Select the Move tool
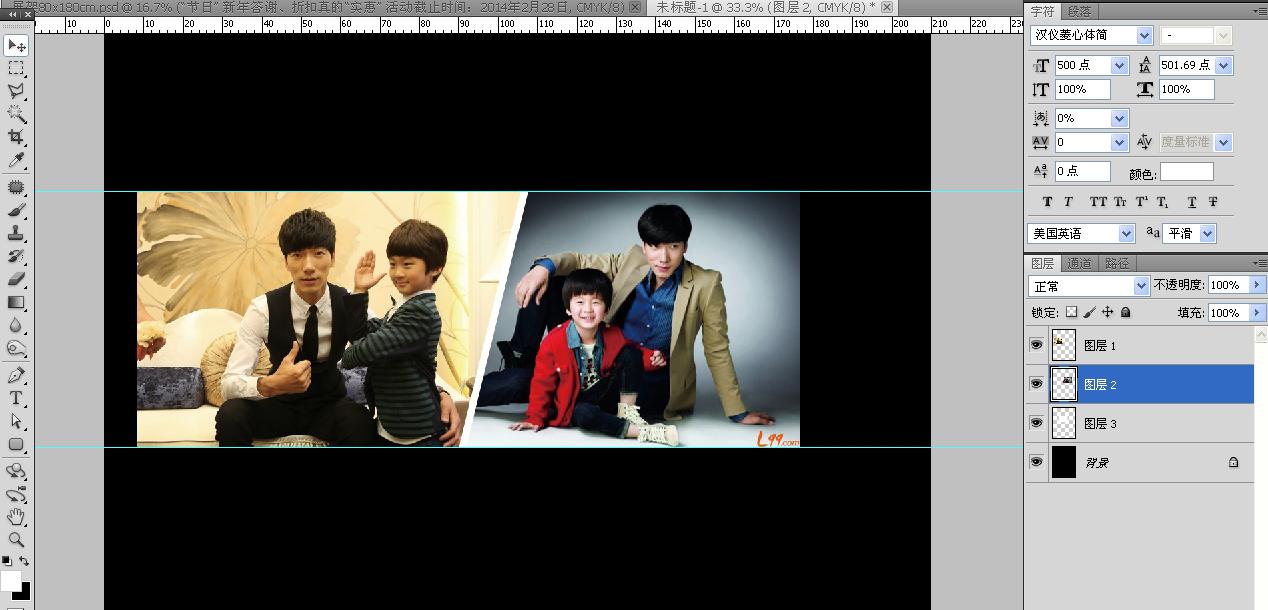This screenshot has width=1268, height=610. point(16,45)
